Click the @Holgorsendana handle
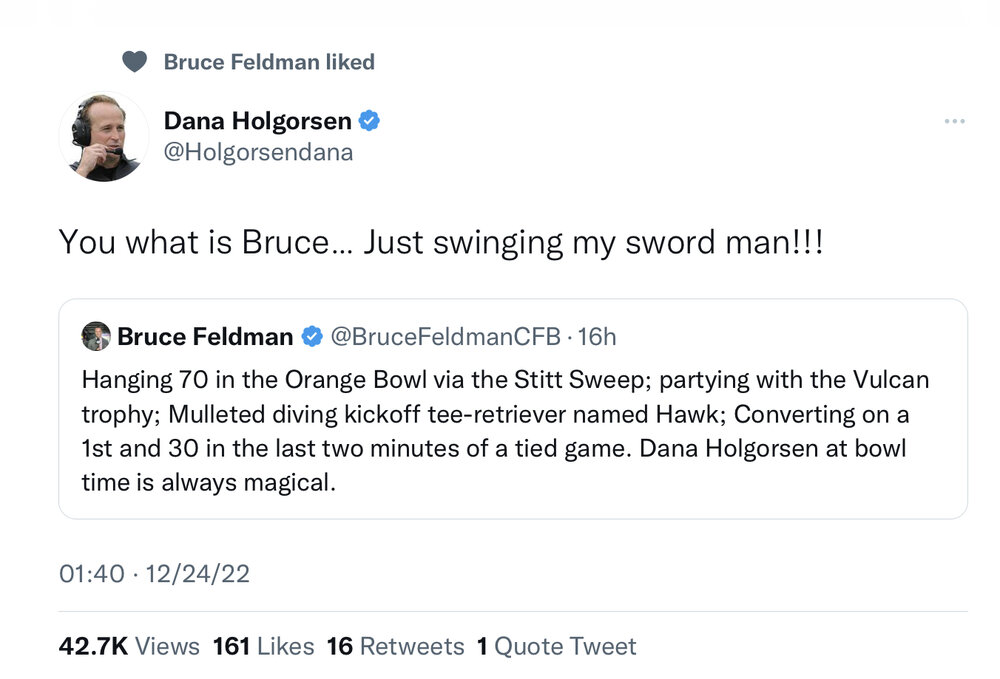Screen dimensions: 1000x679 (x=258, y=153)
